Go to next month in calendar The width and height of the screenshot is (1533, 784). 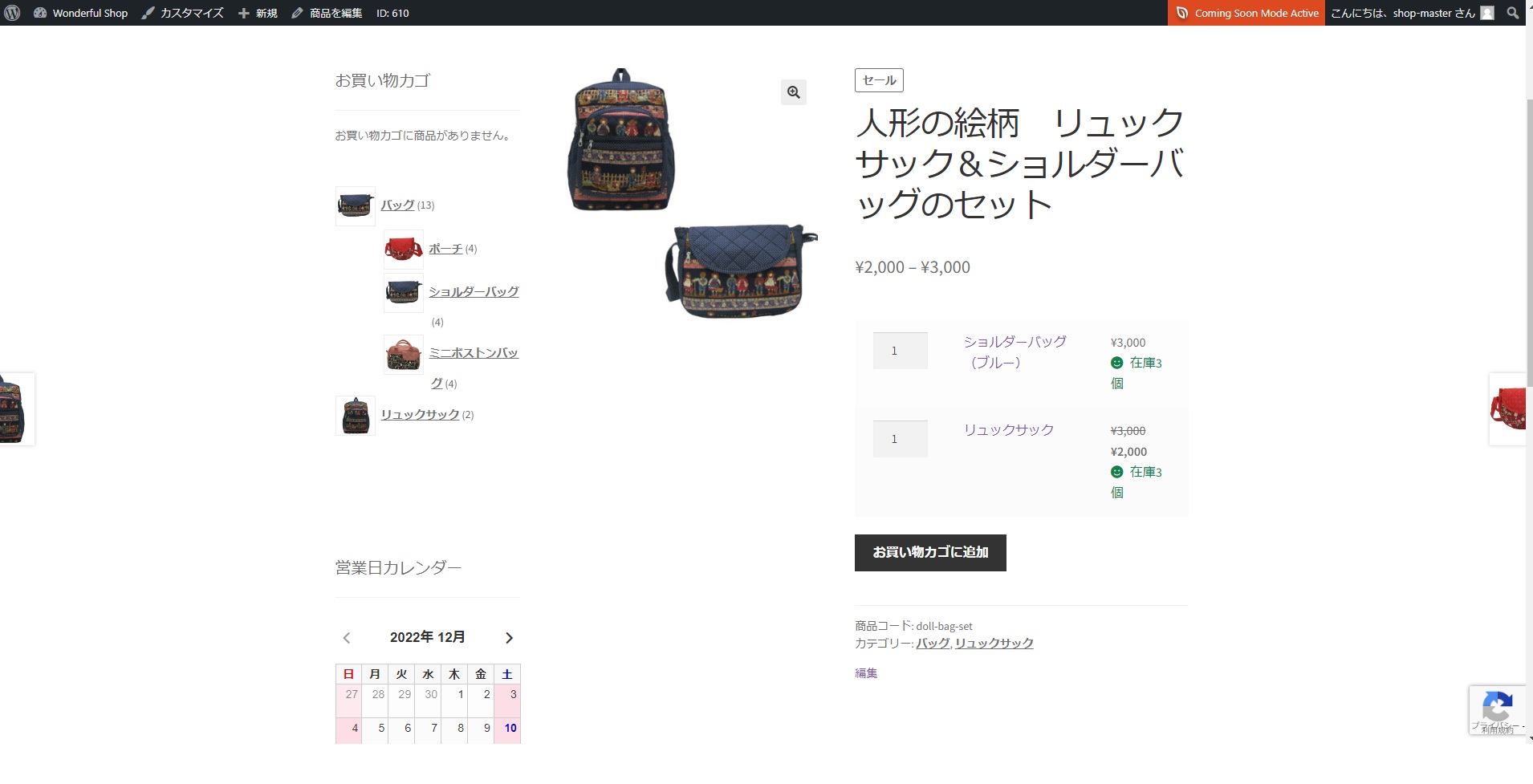point(509,638)
